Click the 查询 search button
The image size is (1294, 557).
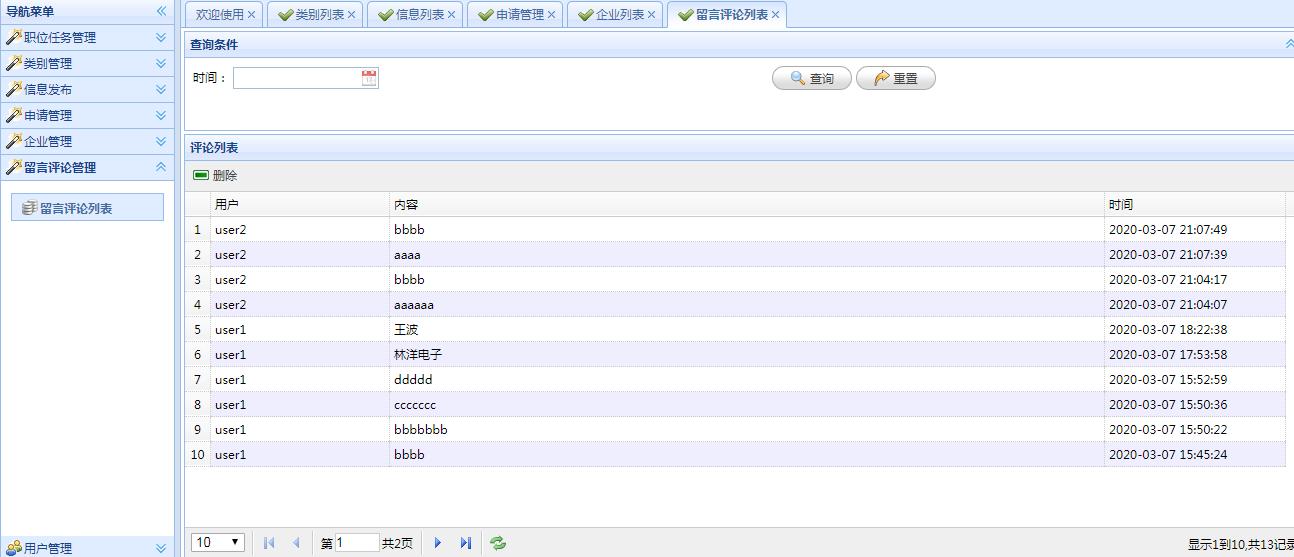point(812,78)
